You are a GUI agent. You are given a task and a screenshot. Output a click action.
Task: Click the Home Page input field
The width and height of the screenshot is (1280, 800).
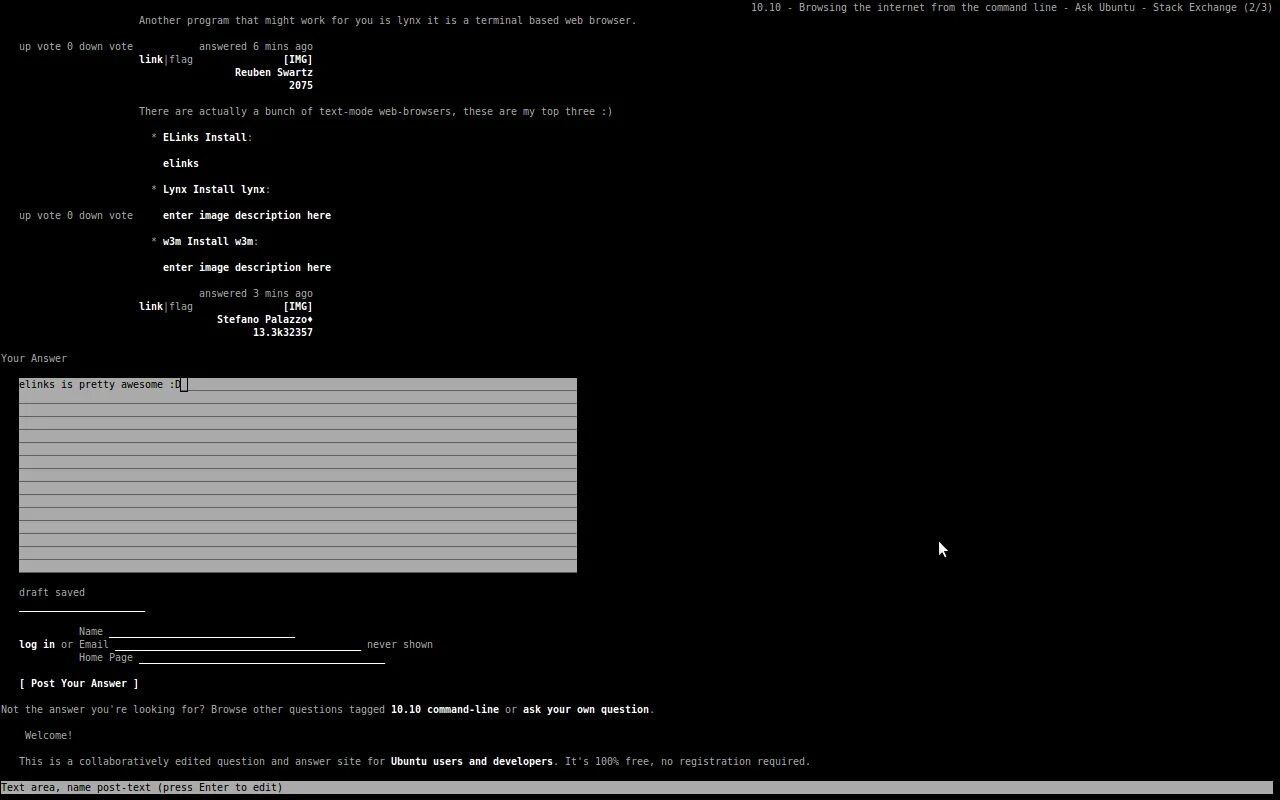tap(262, 657)
